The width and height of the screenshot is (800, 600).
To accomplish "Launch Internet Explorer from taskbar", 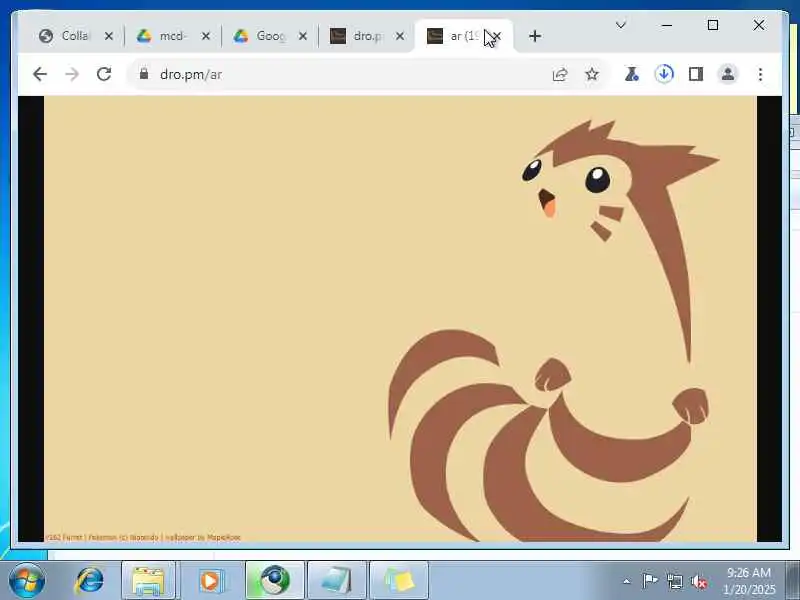I will coord(89,581).
